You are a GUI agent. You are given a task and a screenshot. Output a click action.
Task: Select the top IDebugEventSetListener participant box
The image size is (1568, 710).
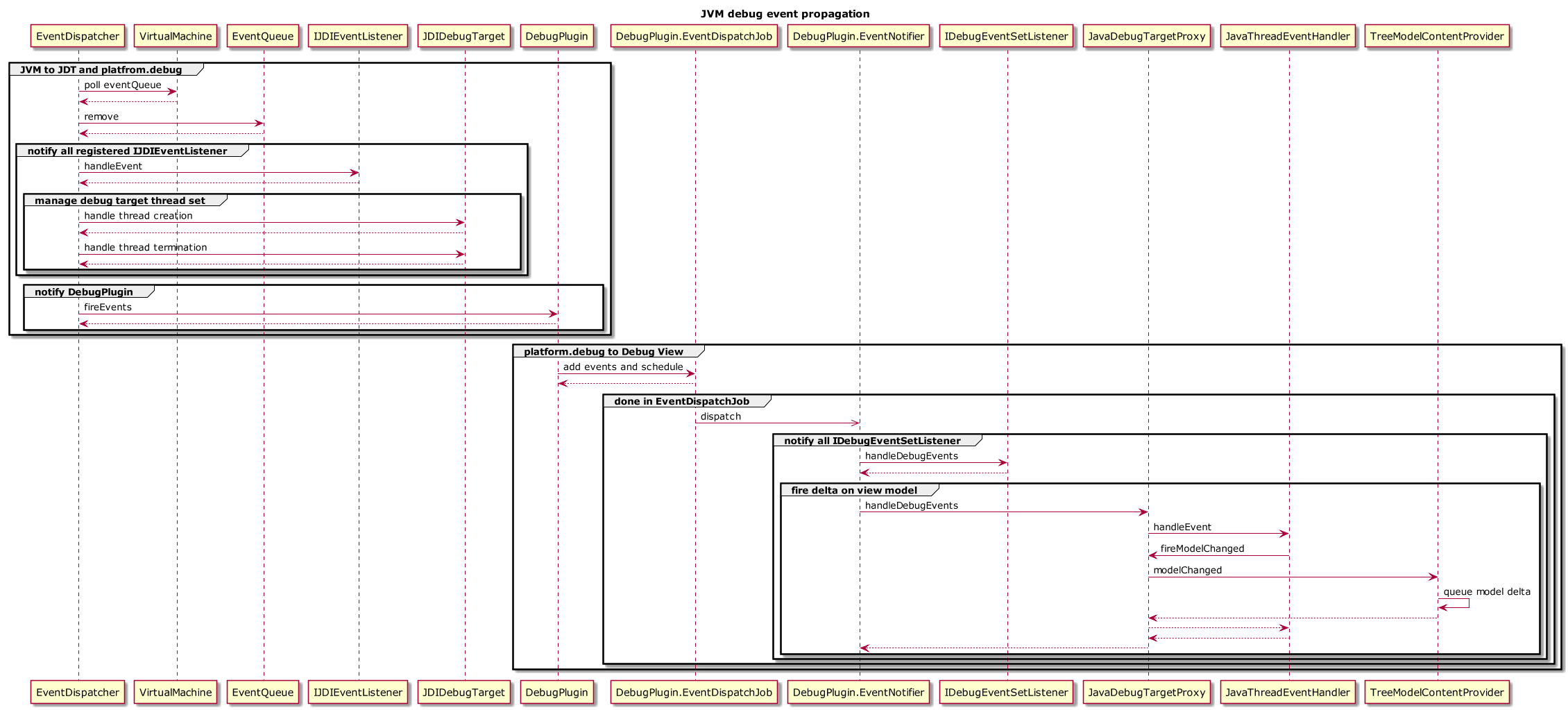[1007, 36]
